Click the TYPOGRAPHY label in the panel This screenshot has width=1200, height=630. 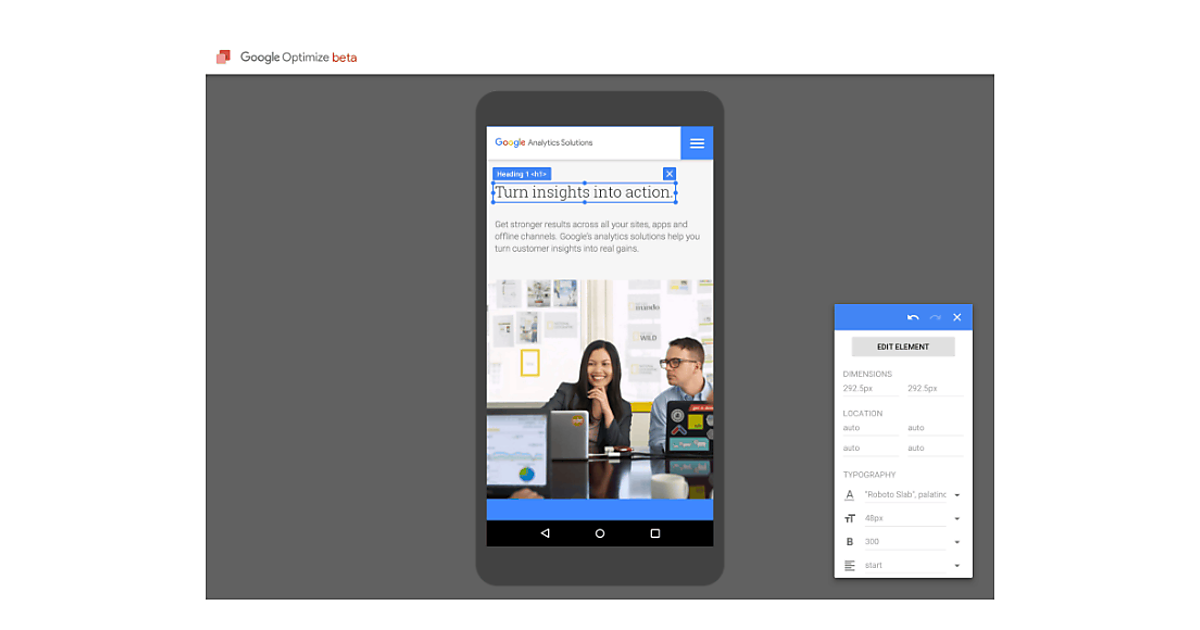(870, 475)
